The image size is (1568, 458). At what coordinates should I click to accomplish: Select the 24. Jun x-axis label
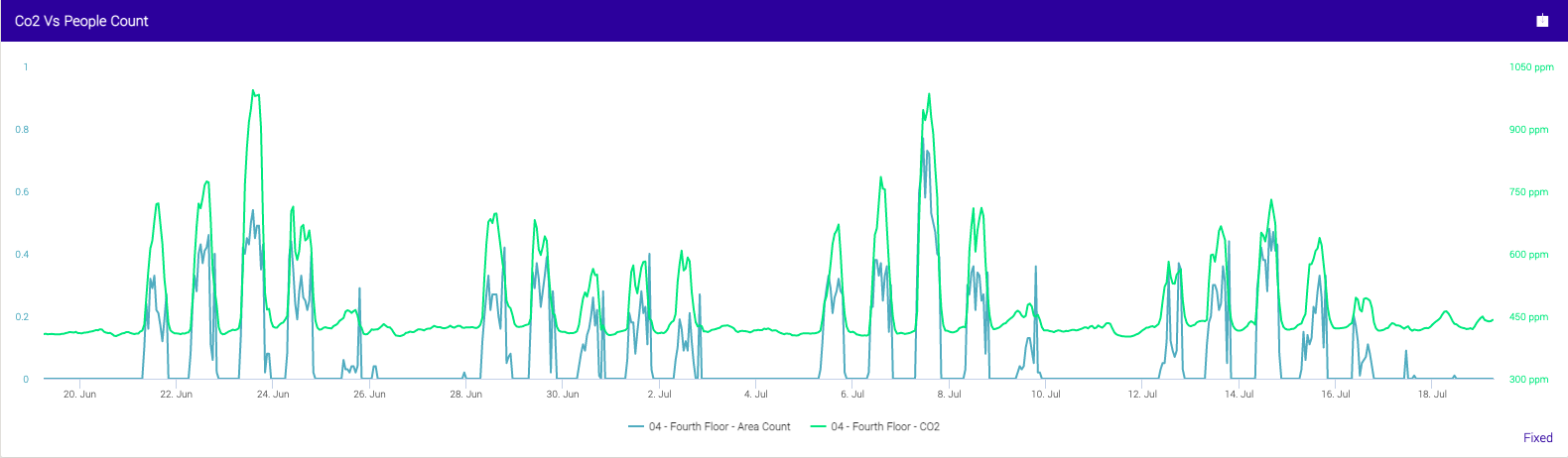click(x=273, y=395)
